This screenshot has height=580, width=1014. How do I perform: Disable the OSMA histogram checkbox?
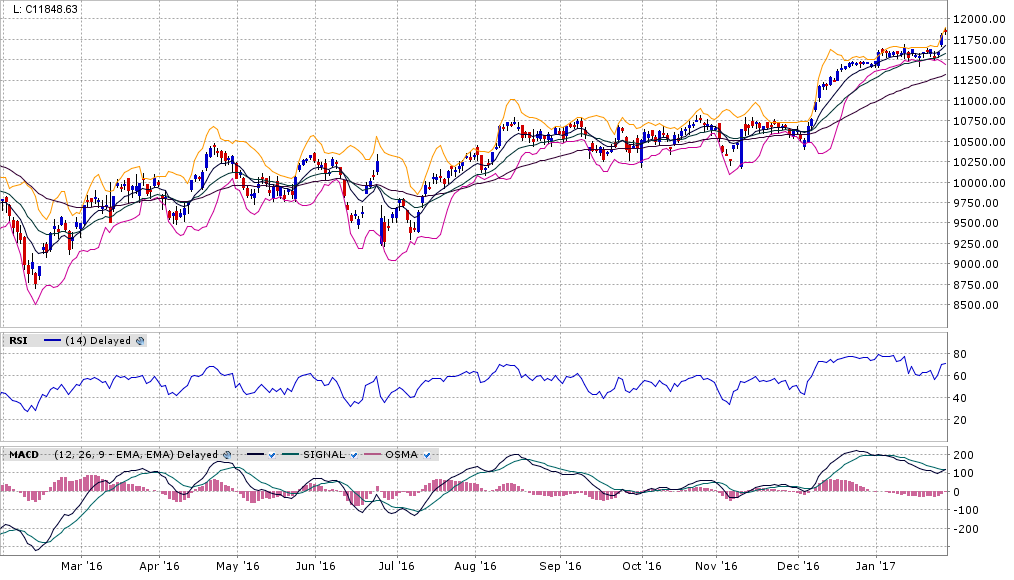[x=427, y=455]
